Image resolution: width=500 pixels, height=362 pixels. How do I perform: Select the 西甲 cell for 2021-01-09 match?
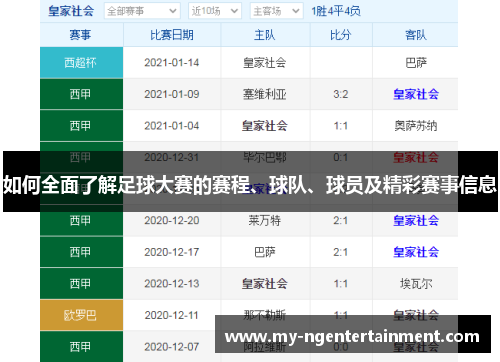point(81,94)
